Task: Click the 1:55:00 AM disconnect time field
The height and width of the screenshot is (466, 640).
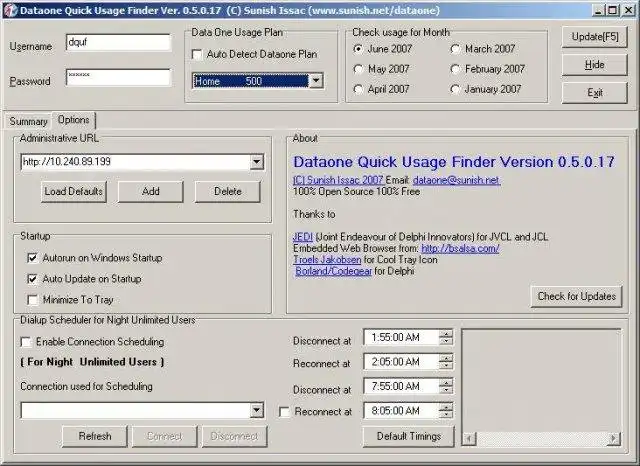Action: pos(401,337)
